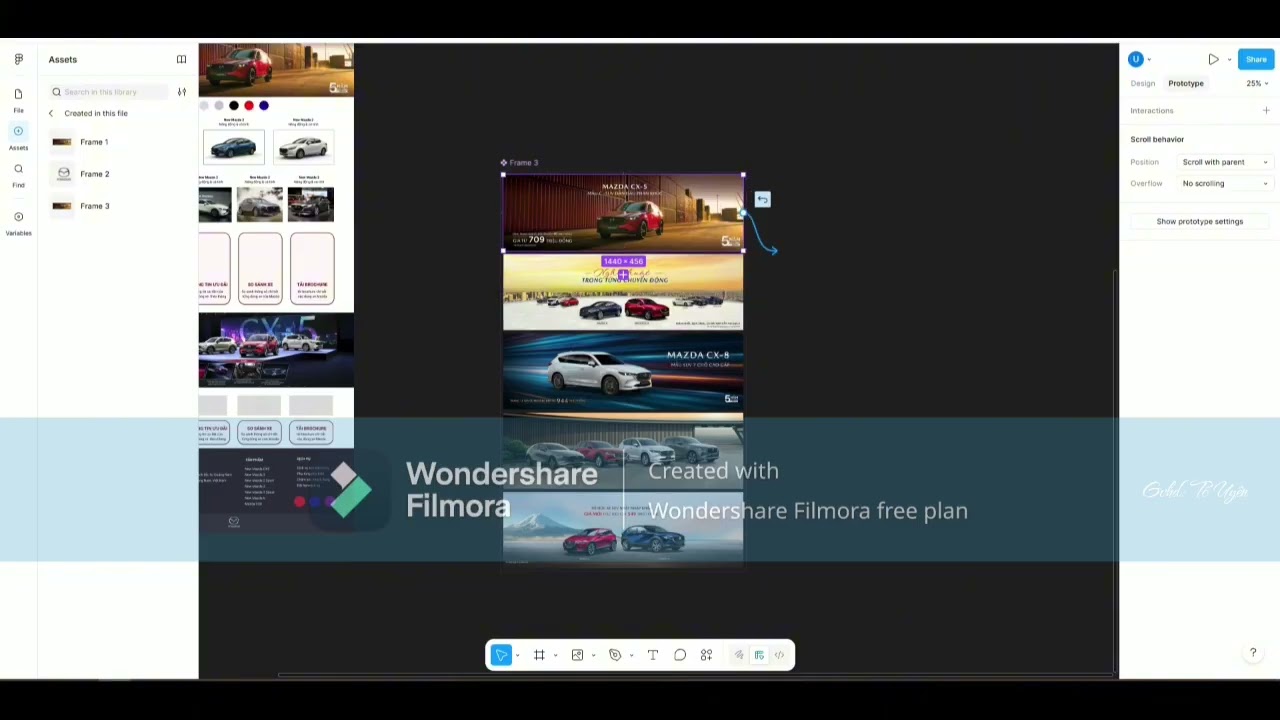
Task: Switch to the Design tab
Action: point(1143,84)
